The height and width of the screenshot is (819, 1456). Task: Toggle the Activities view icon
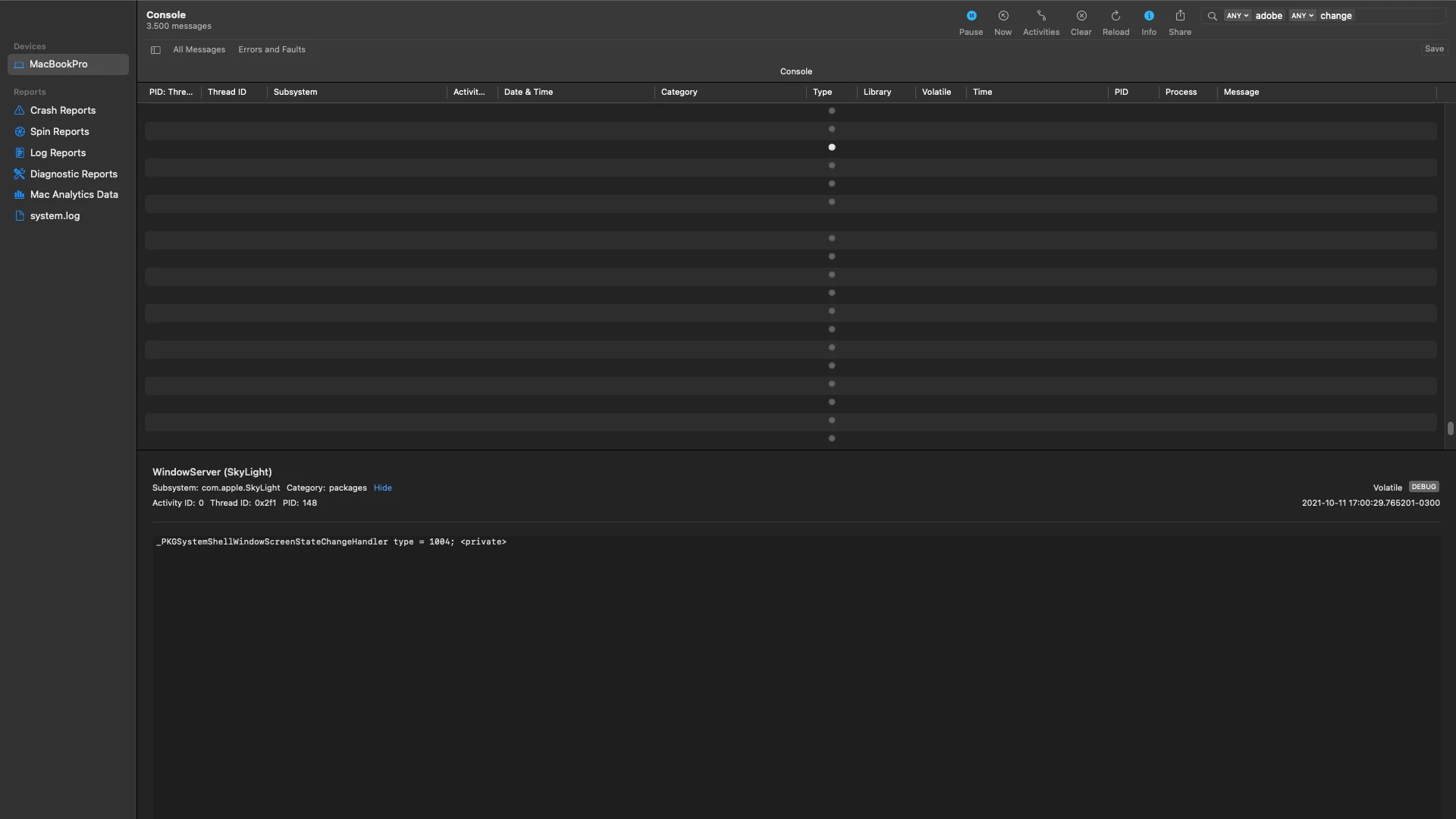point(1040,16)
